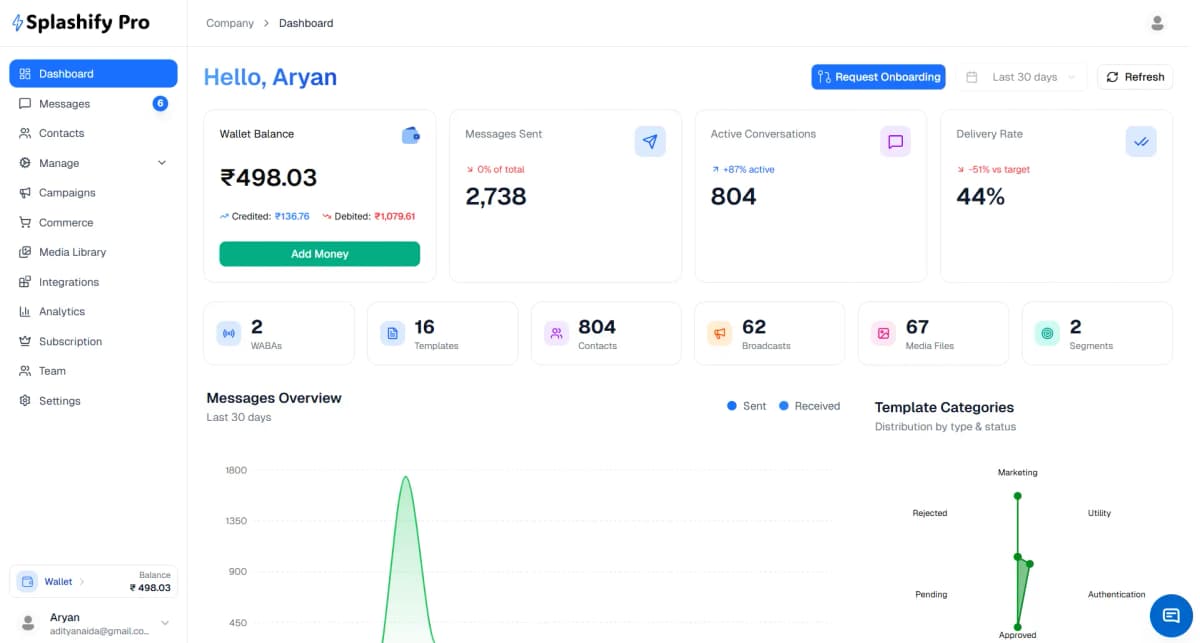Open the floating chat support bubble
Image resolution: width=1200 pixels, height=643 pixels.
click(x=1170, y=615)
